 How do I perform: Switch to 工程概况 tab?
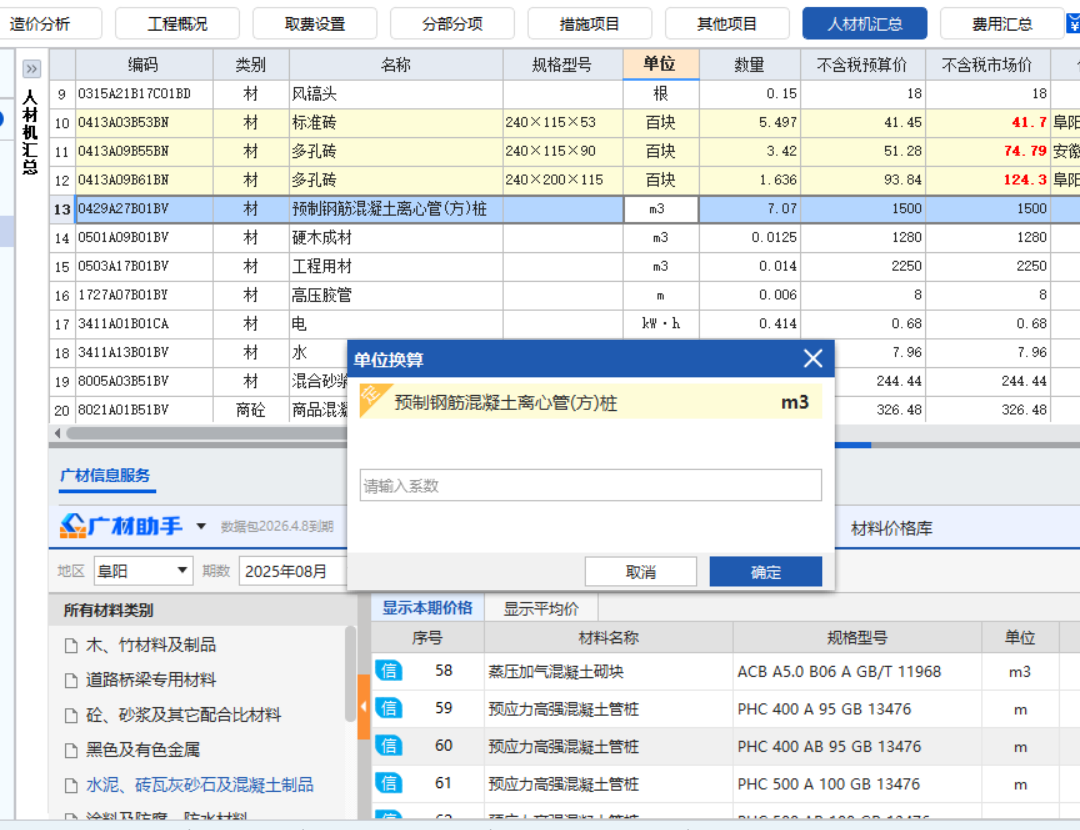(177, 24)
